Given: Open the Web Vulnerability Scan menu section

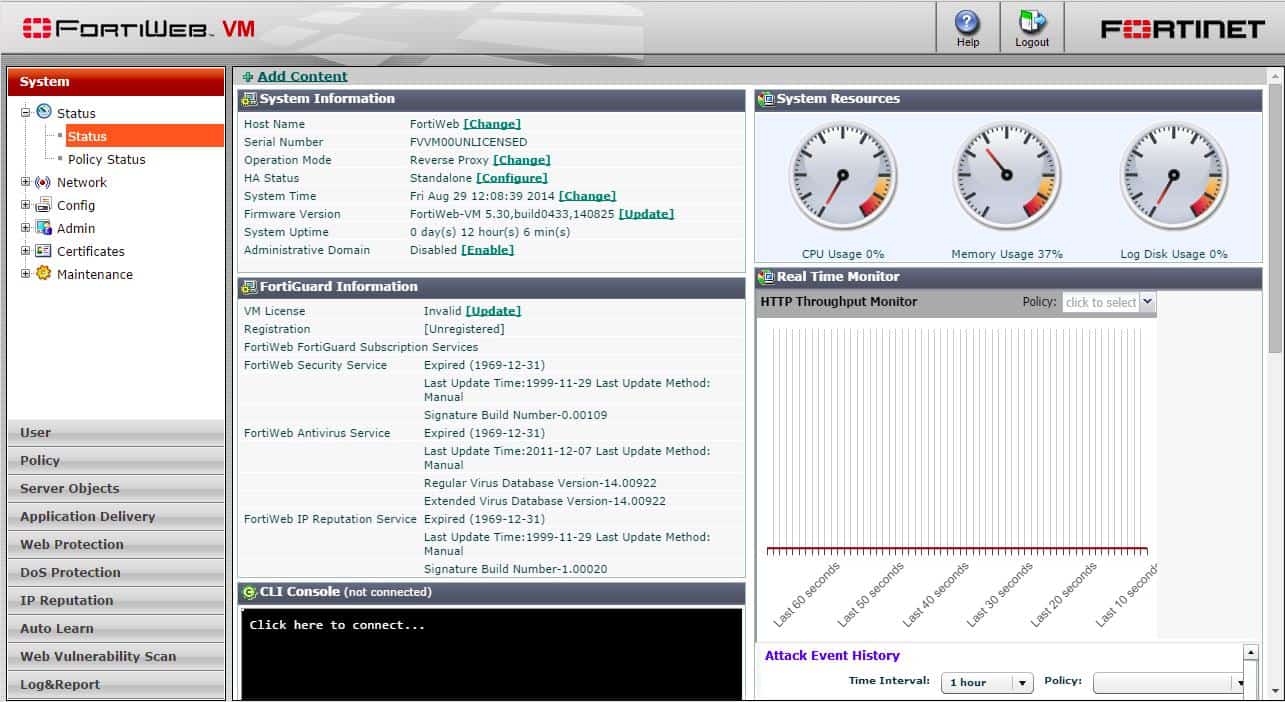Looking at the screenshot, I should point(116,657).
